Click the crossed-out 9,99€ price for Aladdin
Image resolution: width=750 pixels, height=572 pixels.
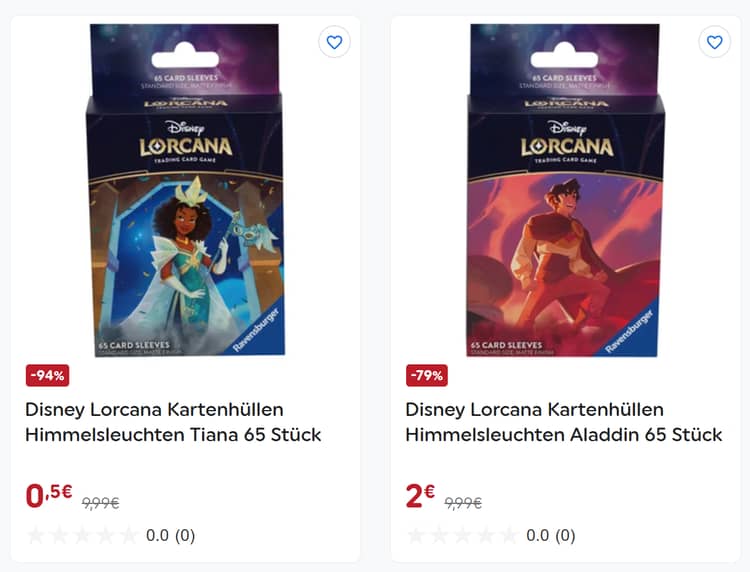pyautogui.click(x=463, y=503)
